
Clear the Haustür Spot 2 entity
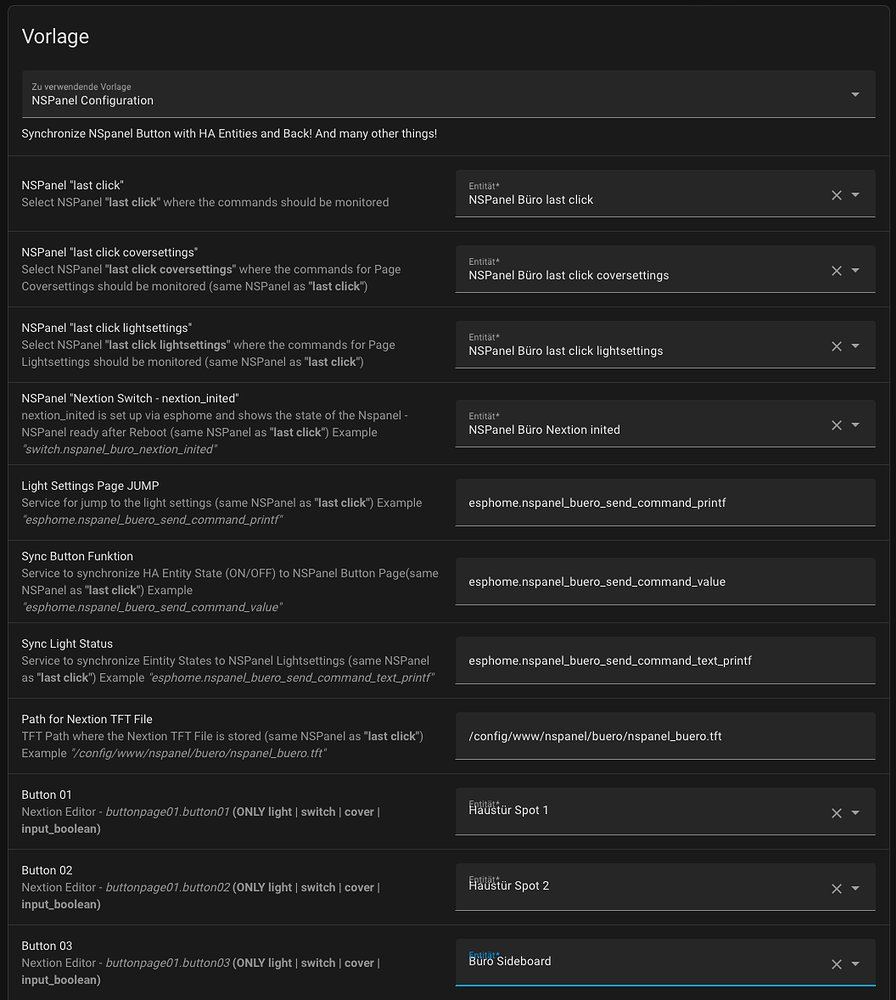[x=837, y=889]
